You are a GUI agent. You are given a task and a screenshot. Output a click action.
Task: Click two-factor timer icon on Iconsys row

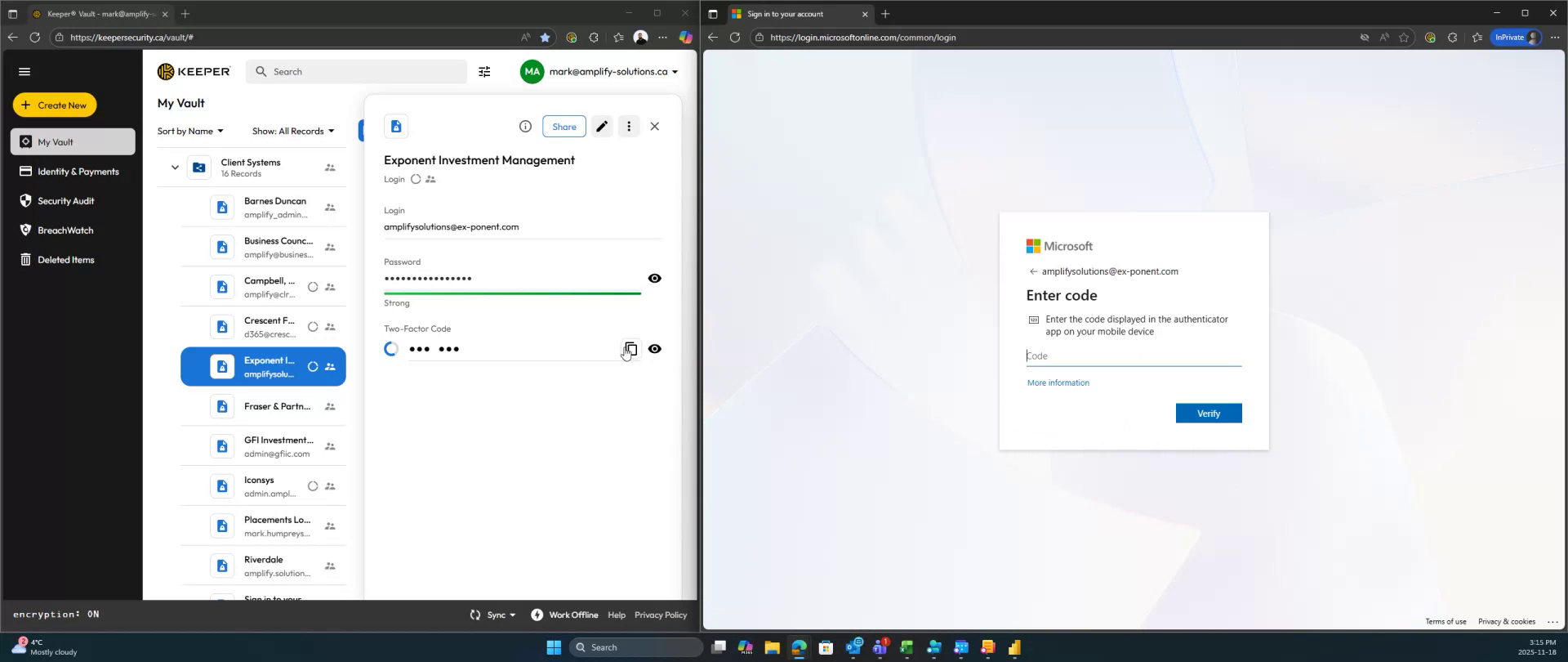tap(313, 486)
